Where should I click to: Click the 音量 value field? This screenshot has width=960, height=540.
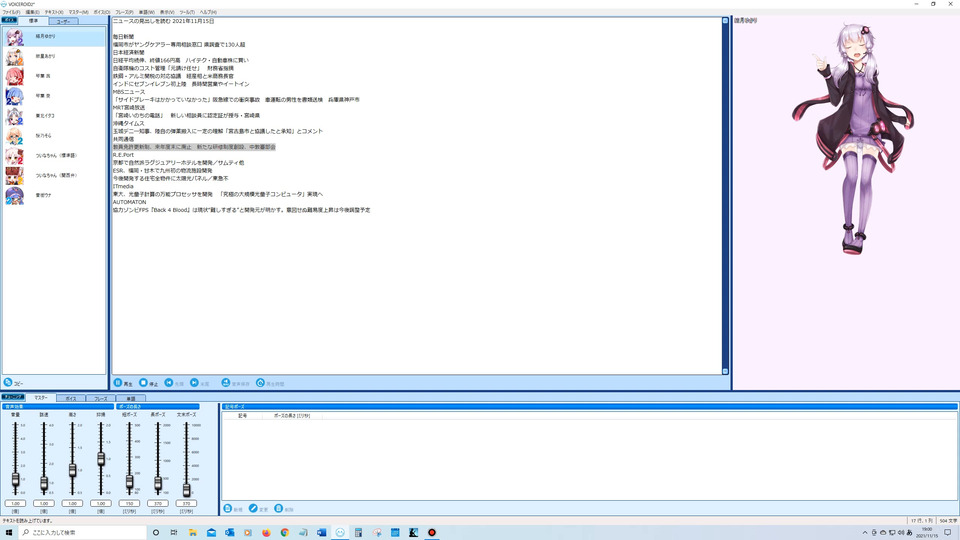pos(15,503)
